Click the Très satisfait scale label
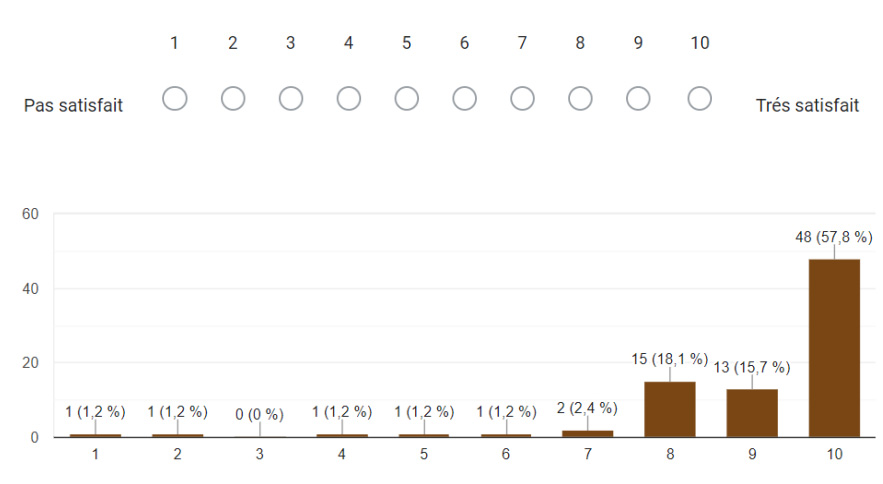The height and width of the screenshot is (484, 883). tap(807, 105)
